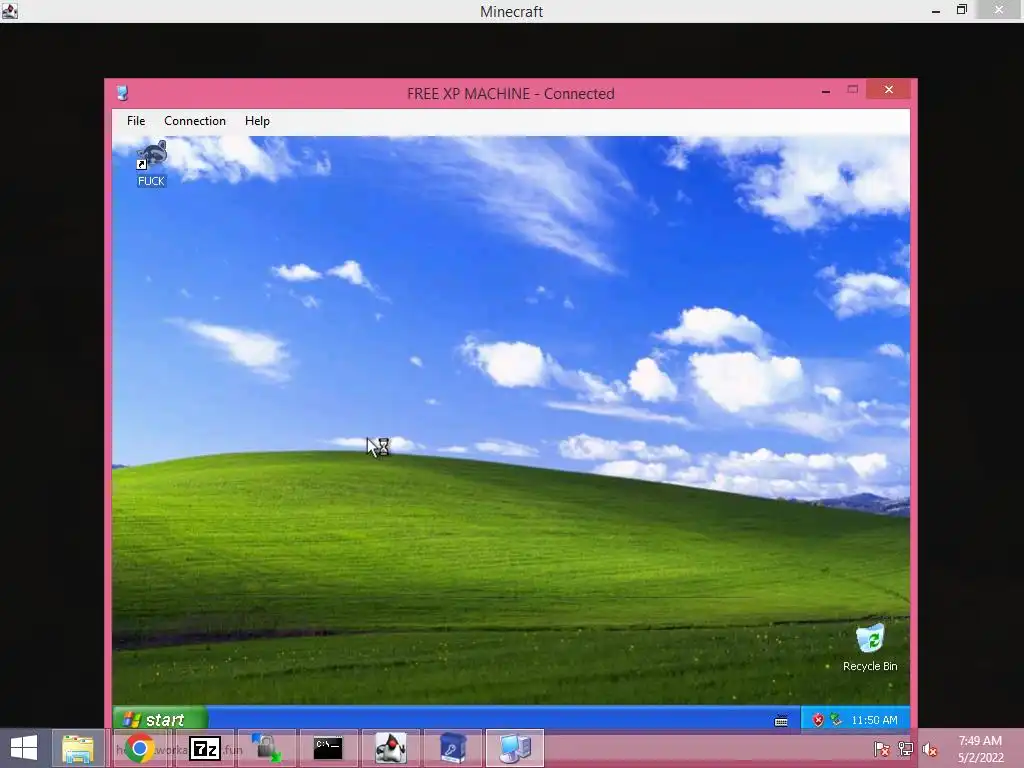
Task: Click the Minecraft window title icon
Action: [10, 10]
